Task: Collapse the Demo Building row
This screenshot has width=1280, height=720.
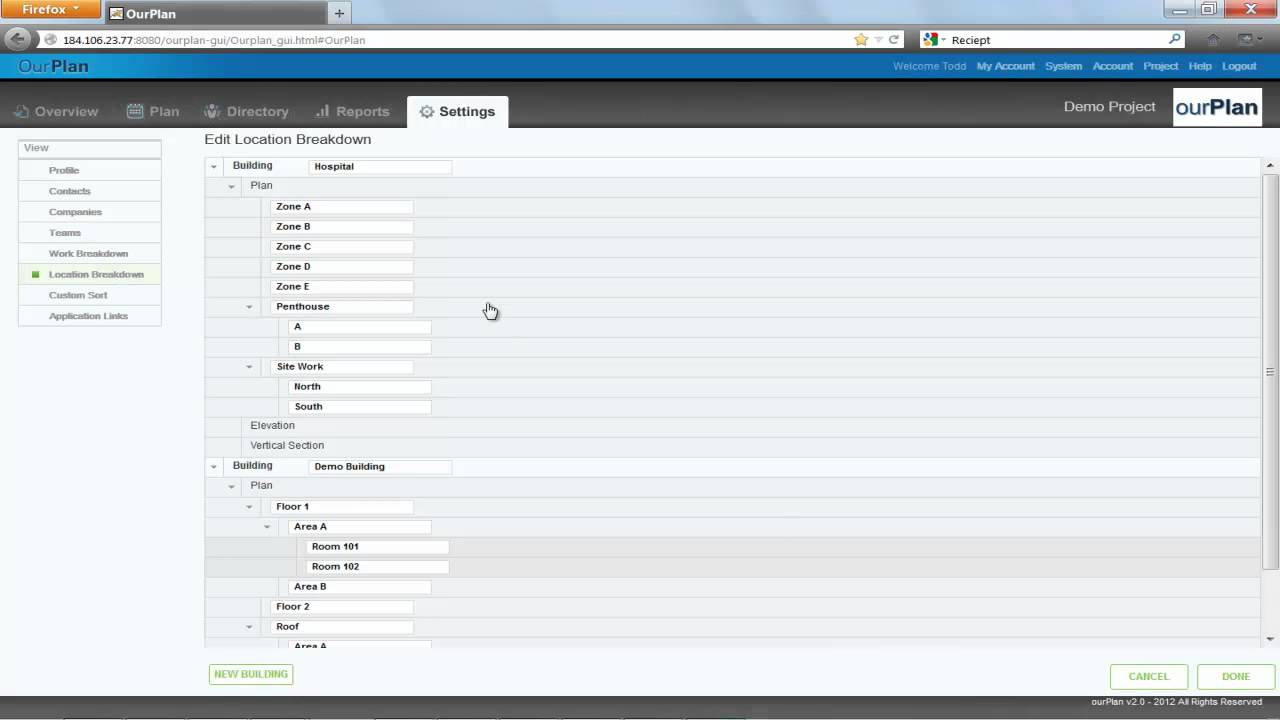Action: tap(213, 467)
